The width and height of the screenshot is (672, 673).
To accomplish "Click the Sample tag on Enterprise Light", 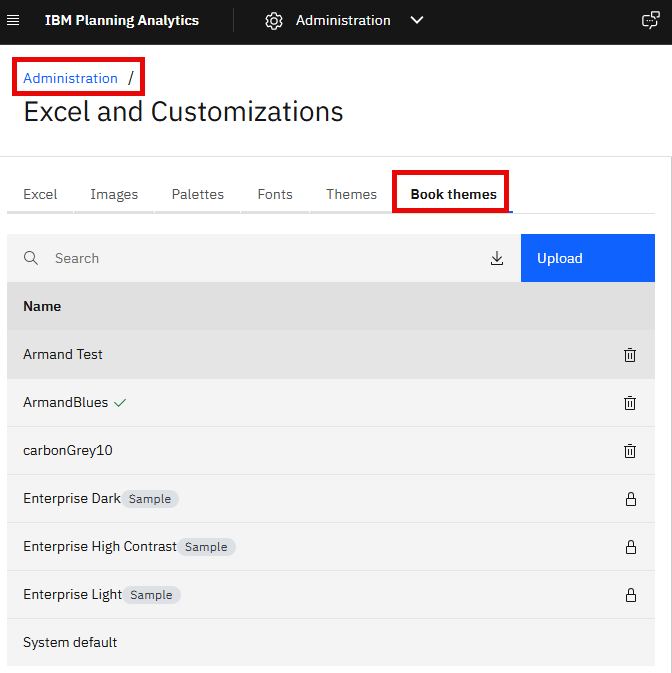I will 151,595.
